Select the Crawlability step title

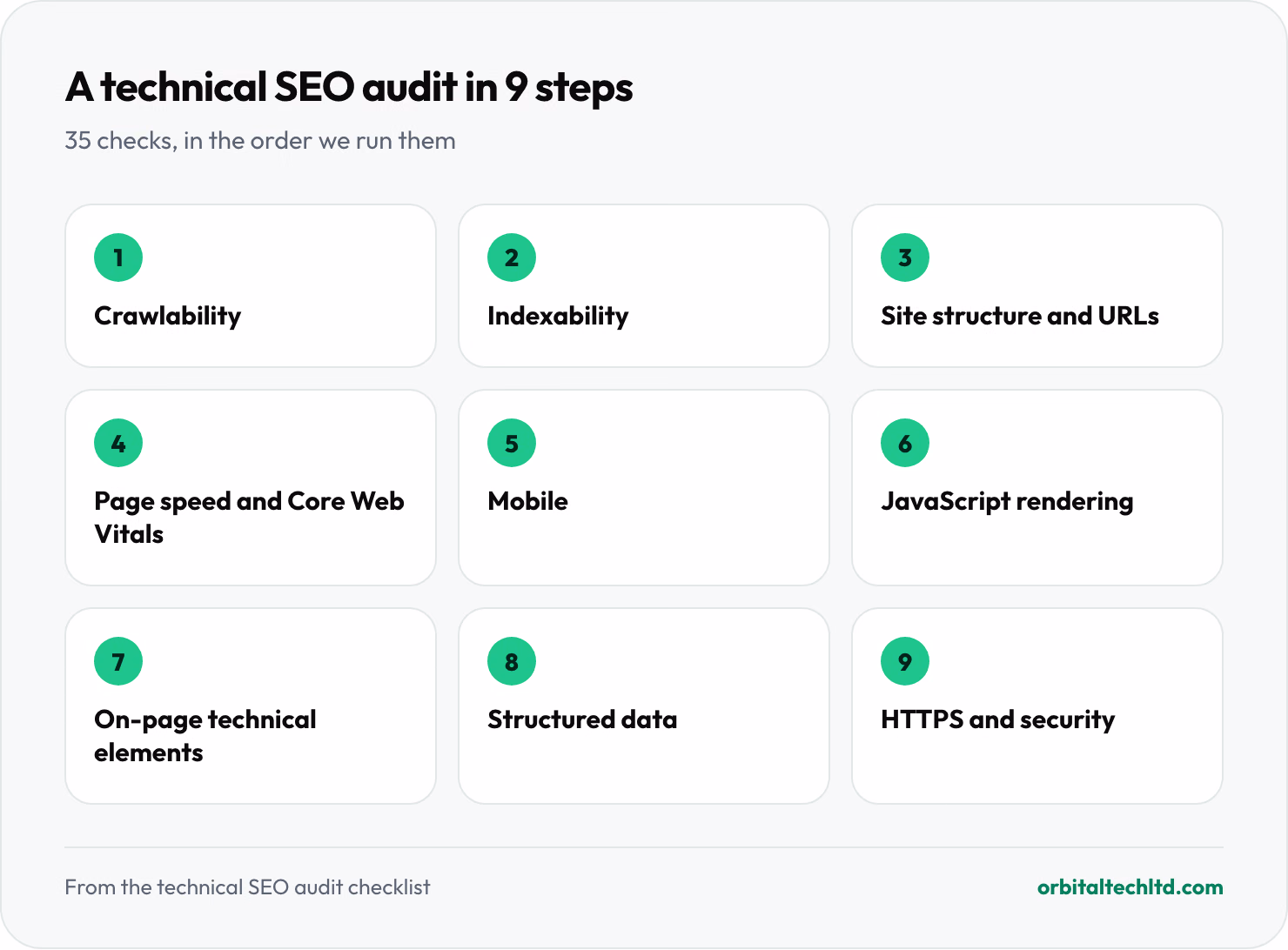(x=168, y=316)
